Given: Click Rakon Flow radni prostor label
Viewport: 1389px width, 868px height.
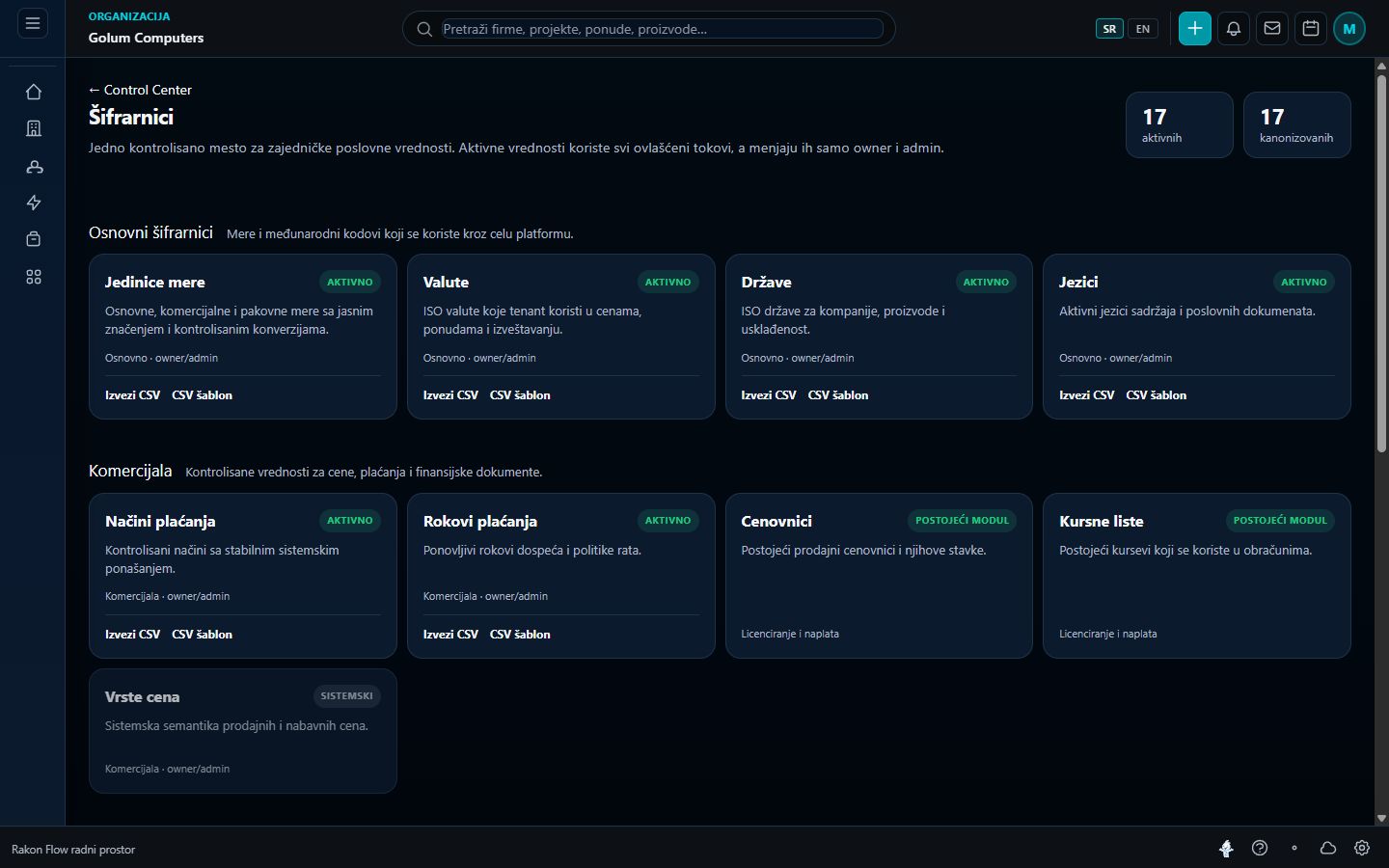Looking at the screenshot, I should click(73, 850).
